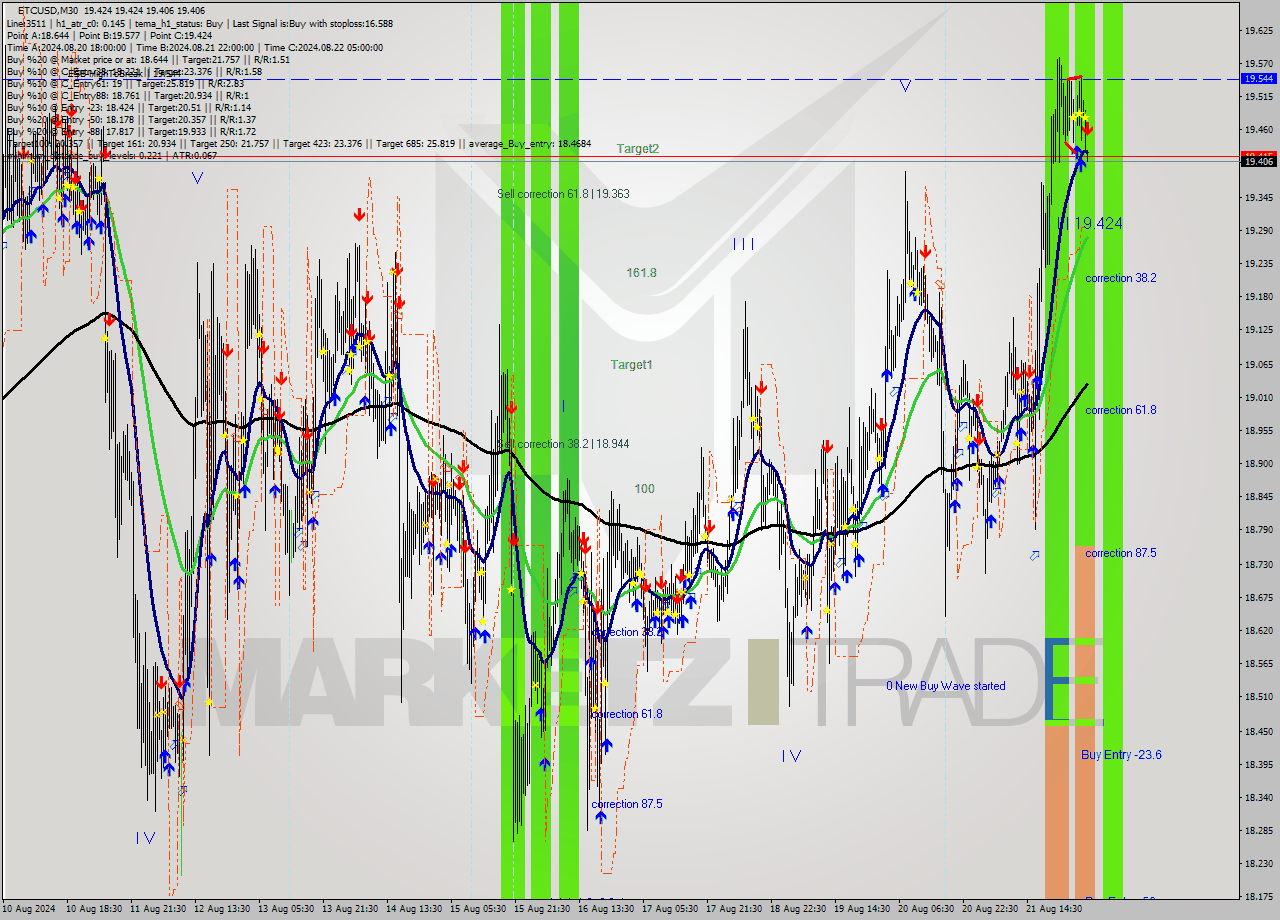The width and height of the screenshot is (1280, 920).
Task: Click the 17 Aug 21:30 time label
Action: (733, 909)
